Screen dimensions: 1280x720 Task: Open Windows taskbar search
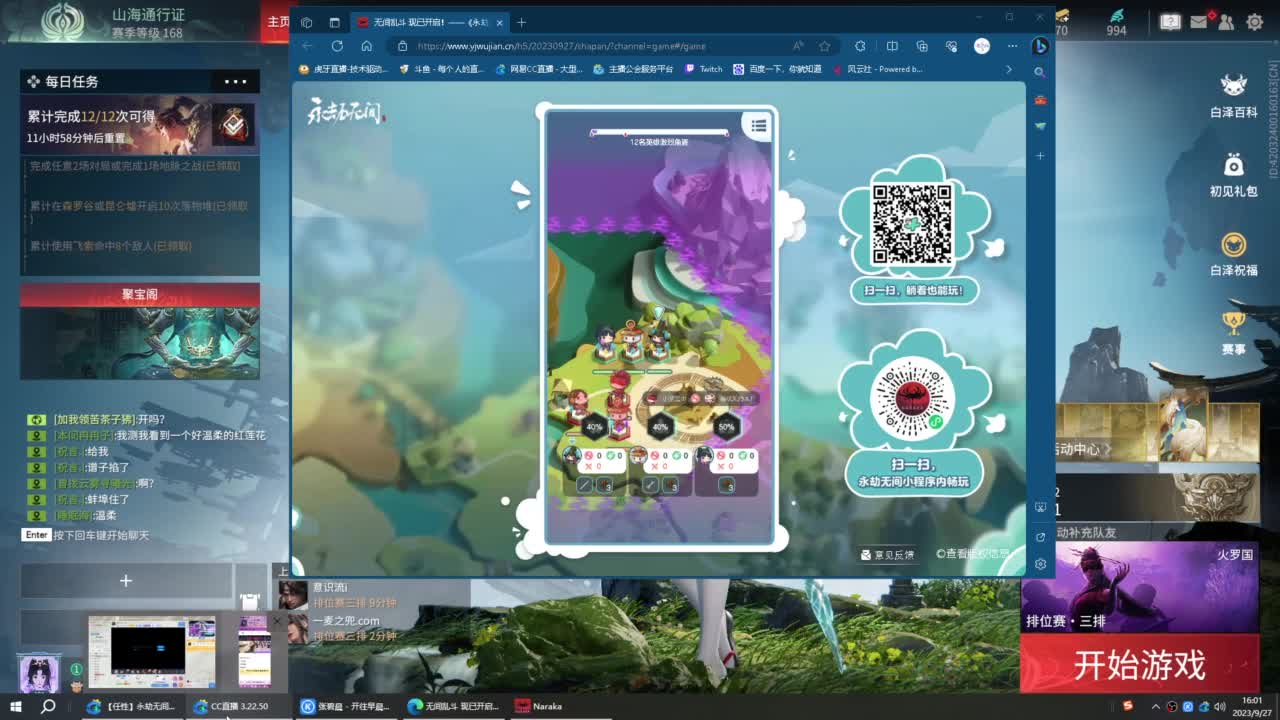click(48, 706)
